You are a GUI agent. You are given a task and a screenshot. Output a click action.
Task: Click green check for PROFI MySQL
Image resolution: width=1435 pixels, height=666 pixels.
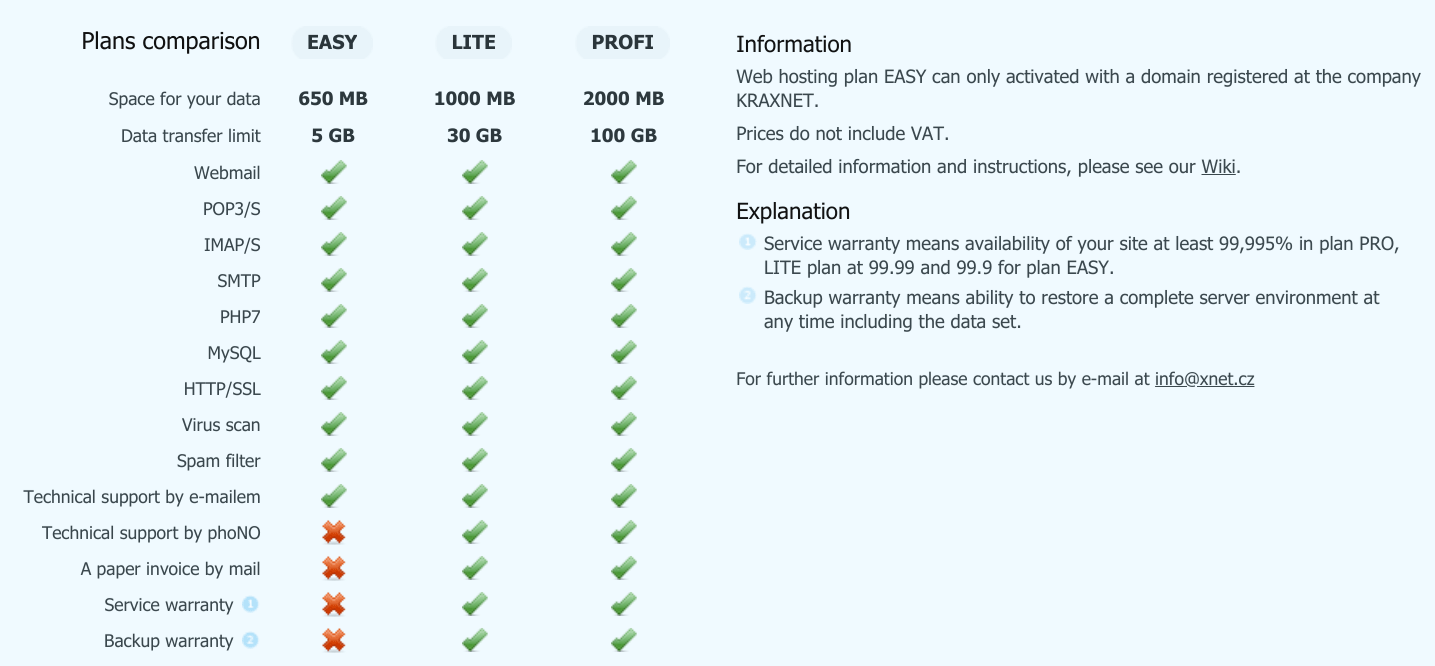[x=624, y=352]
